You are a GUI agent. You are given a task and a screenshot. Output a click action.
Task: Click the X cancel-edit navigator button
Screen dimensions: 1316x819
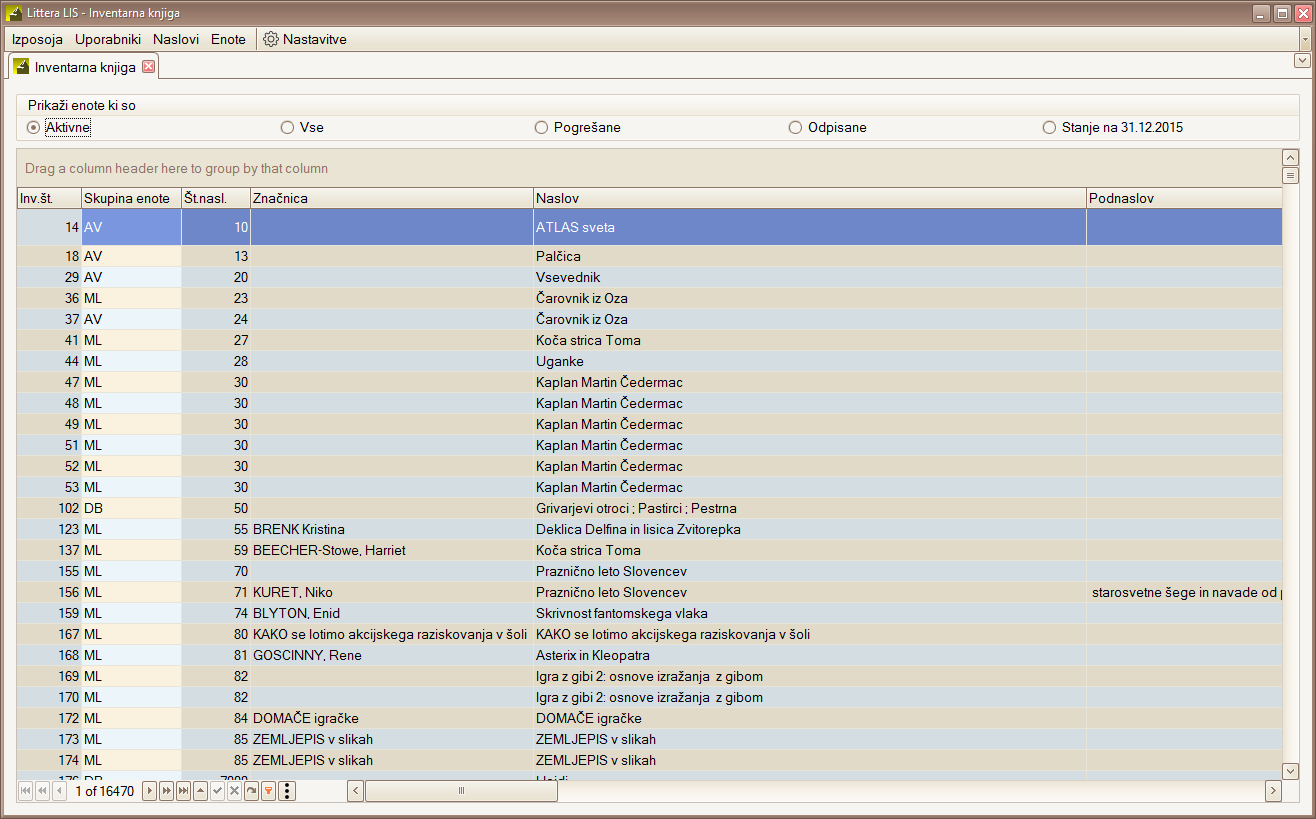point(234,791)
